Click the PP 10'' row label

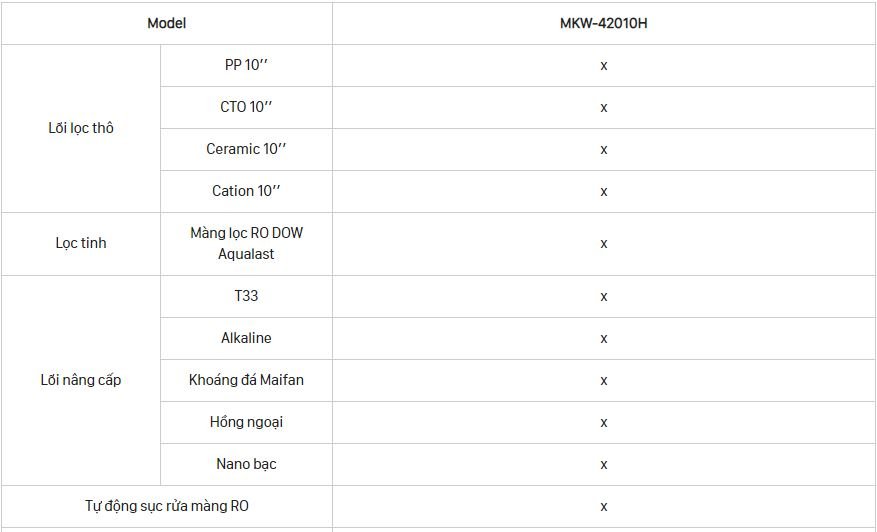click(246, 65)
